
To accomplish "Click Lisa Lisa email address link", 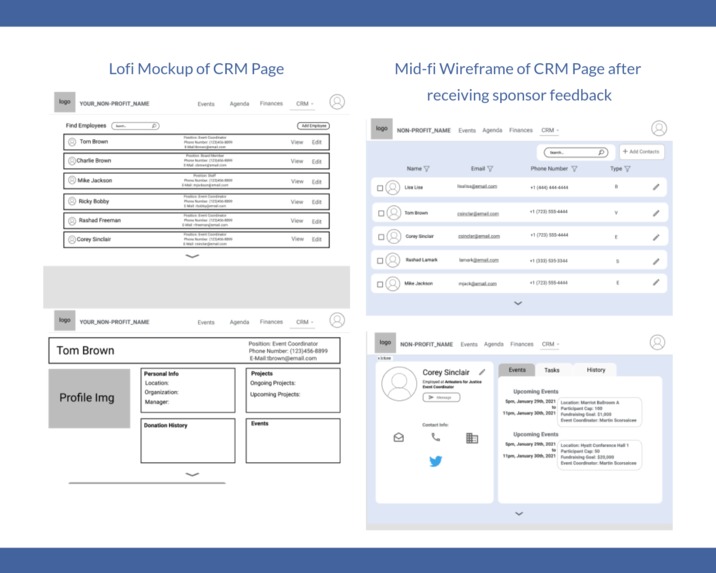I will [x=477, y=186].
